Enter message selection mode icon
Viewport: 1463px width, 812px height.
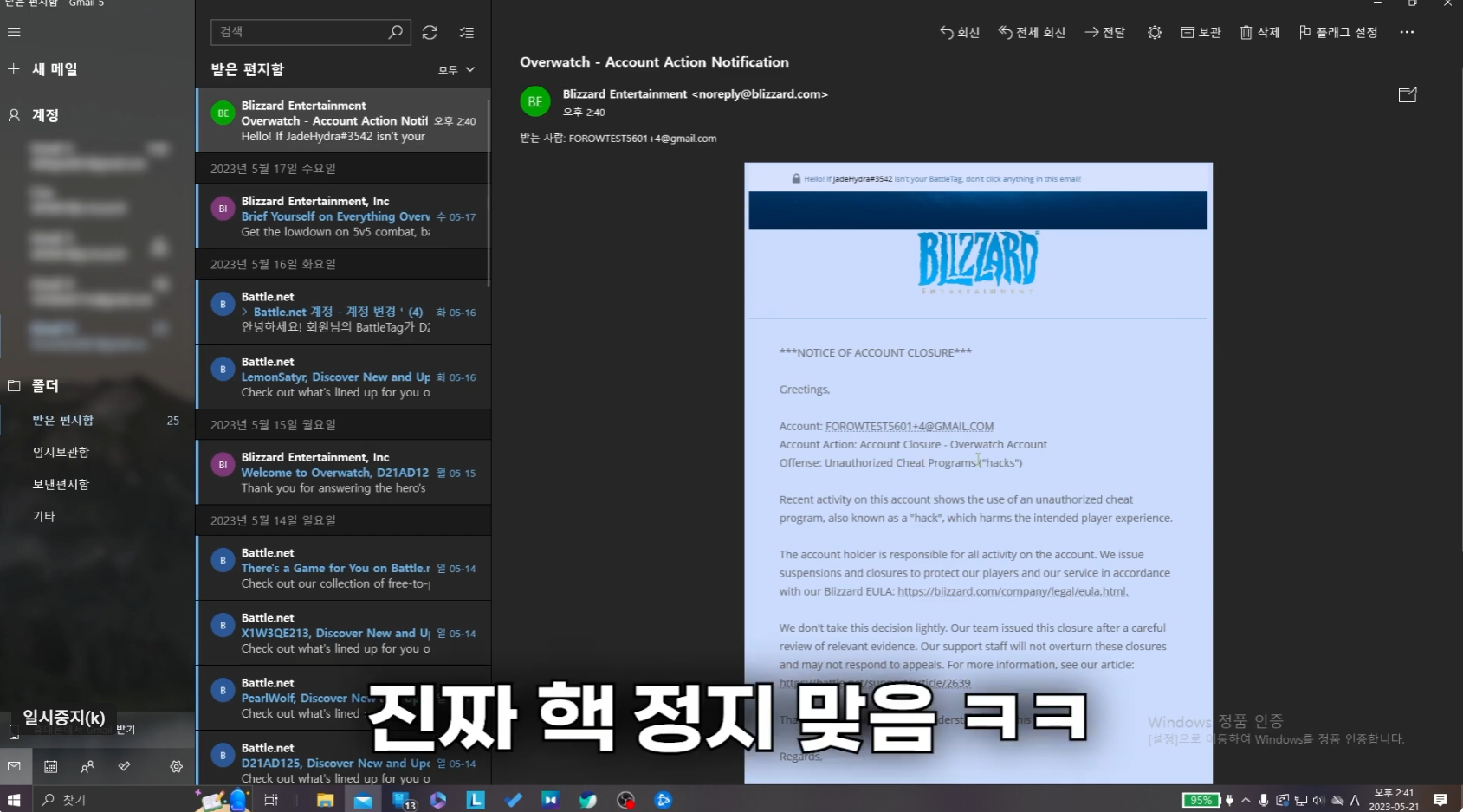click(466, 32)
